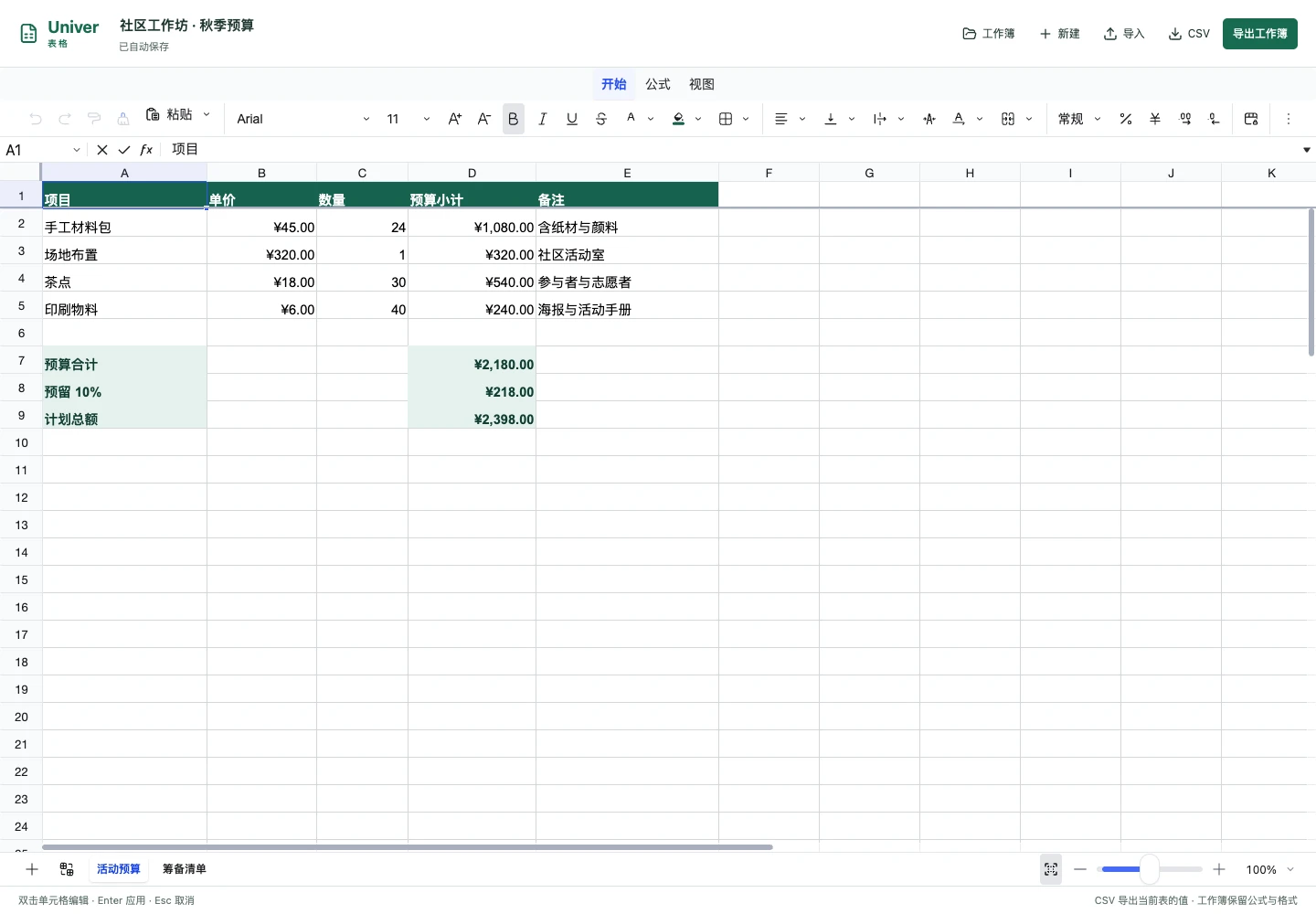Open the sheets list icon

[67, 869]
